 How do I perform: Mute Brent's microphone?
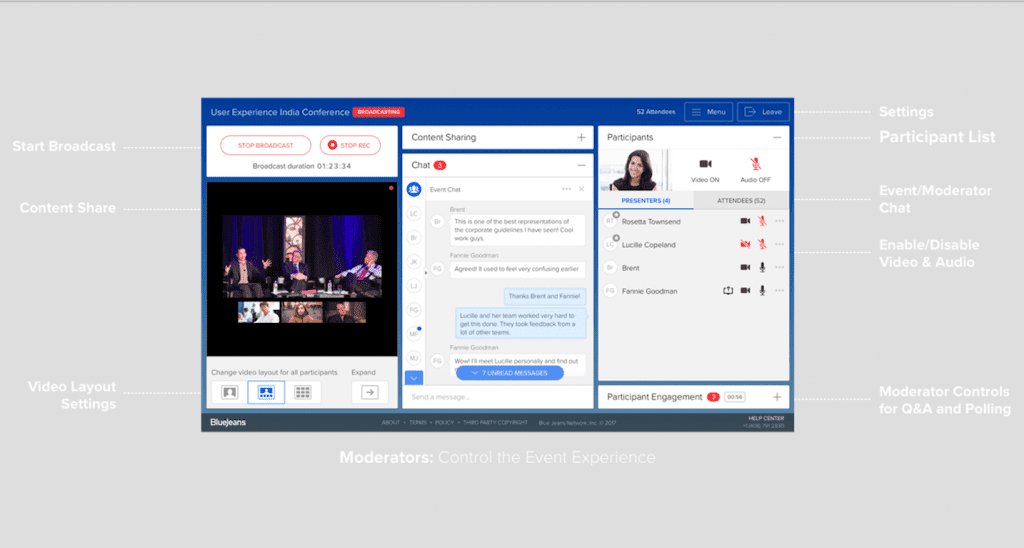[762, 268]
